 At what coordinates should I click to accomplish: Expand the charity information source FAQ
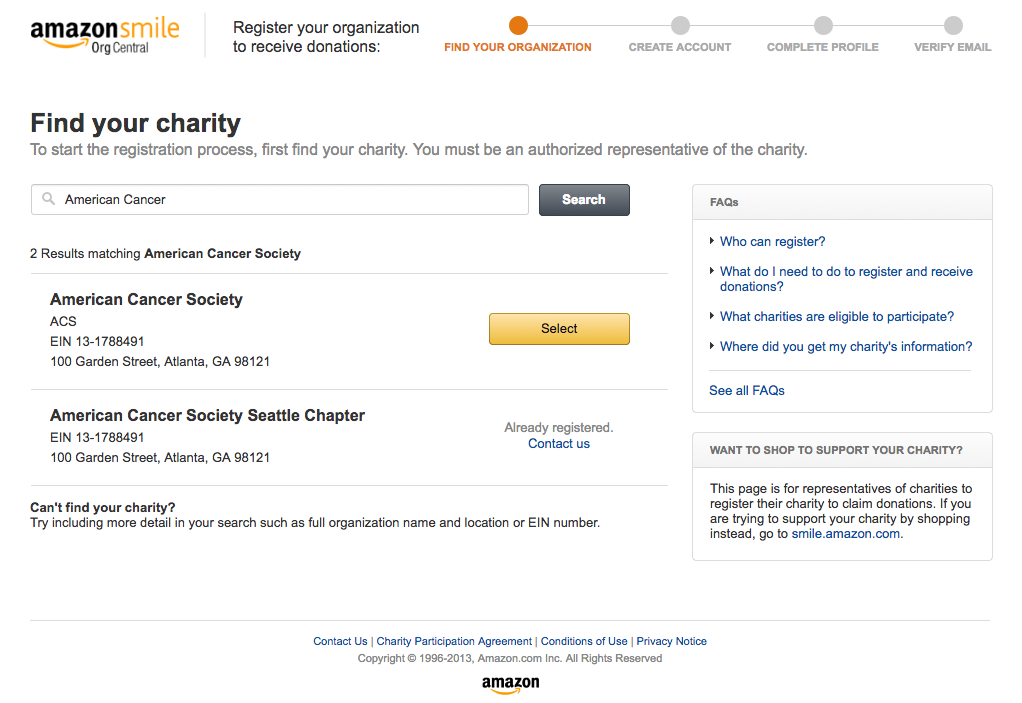coord(846,346)
